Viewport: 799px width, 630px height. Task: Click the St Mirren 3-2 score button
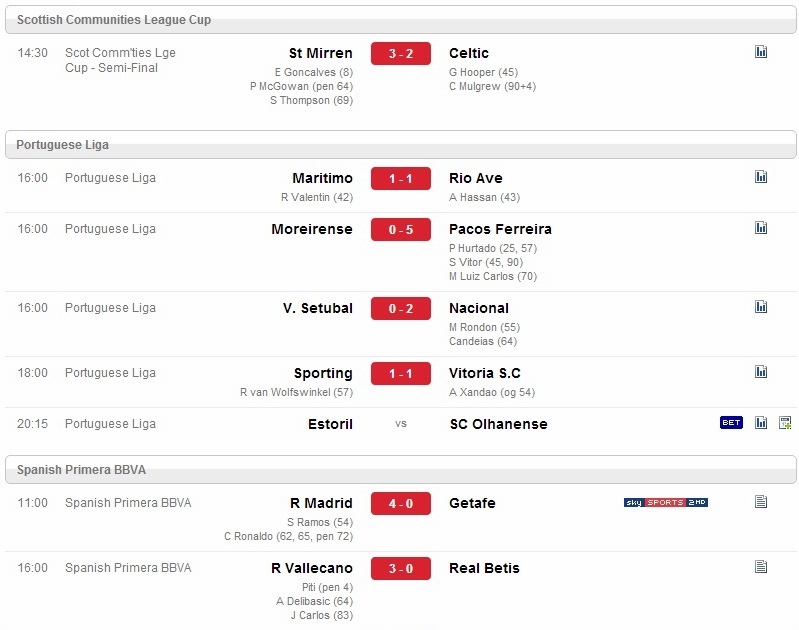[x=401, y=54]
